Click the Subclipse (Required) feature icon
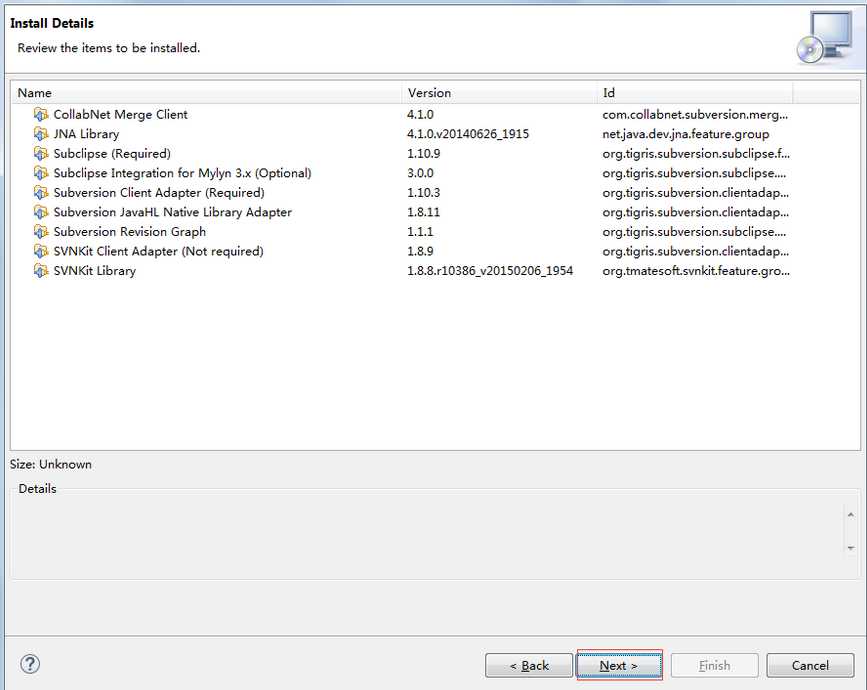Image resolution: width=867 pixels, height=690 pixels. [x=41, y=153]
